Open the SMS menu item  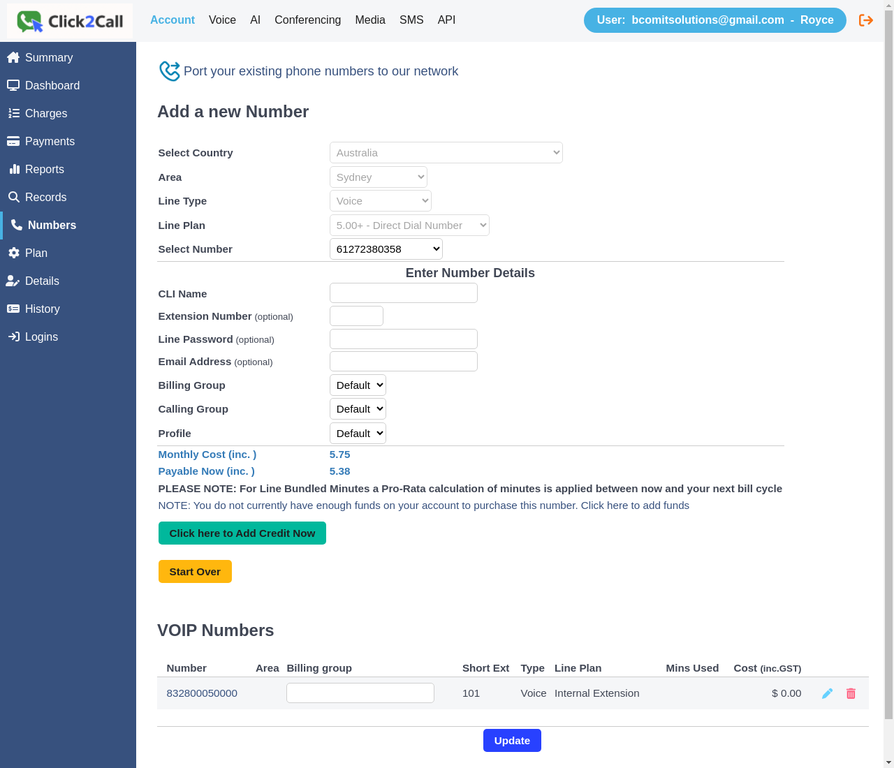[411, 19]
